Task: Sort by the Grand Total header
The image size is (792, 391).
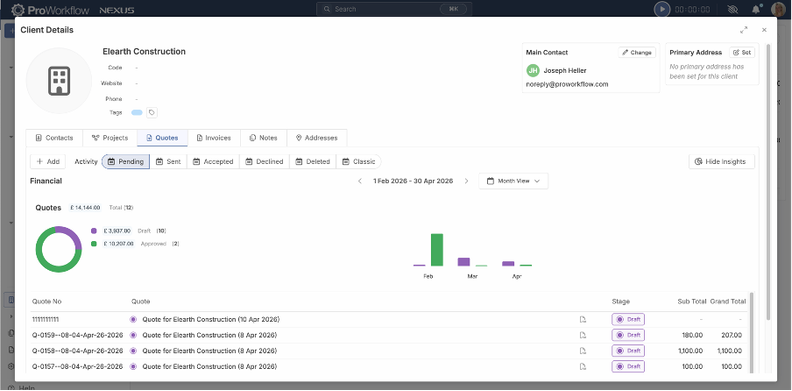Action: (728, 302)
